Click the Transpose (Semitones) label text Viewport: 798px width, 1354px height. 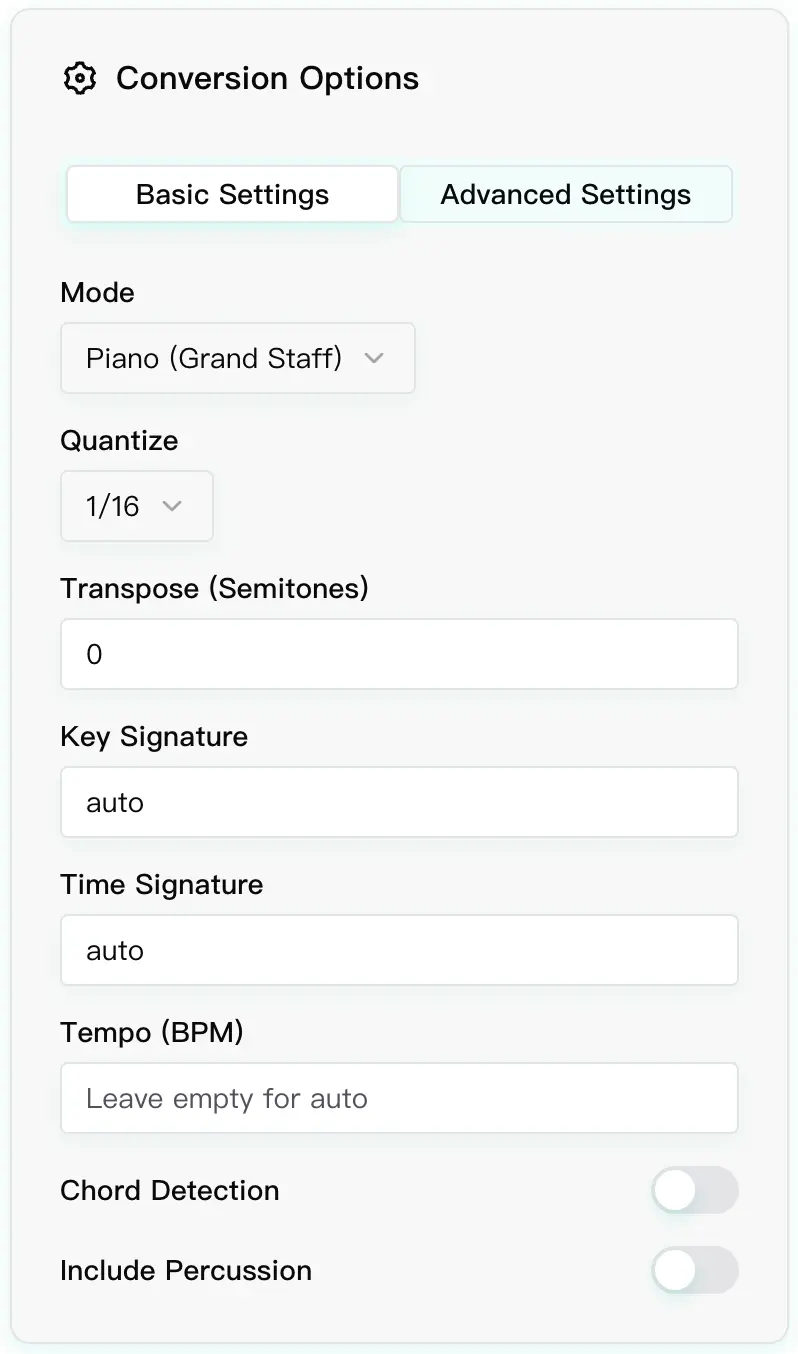pos(214,589)
